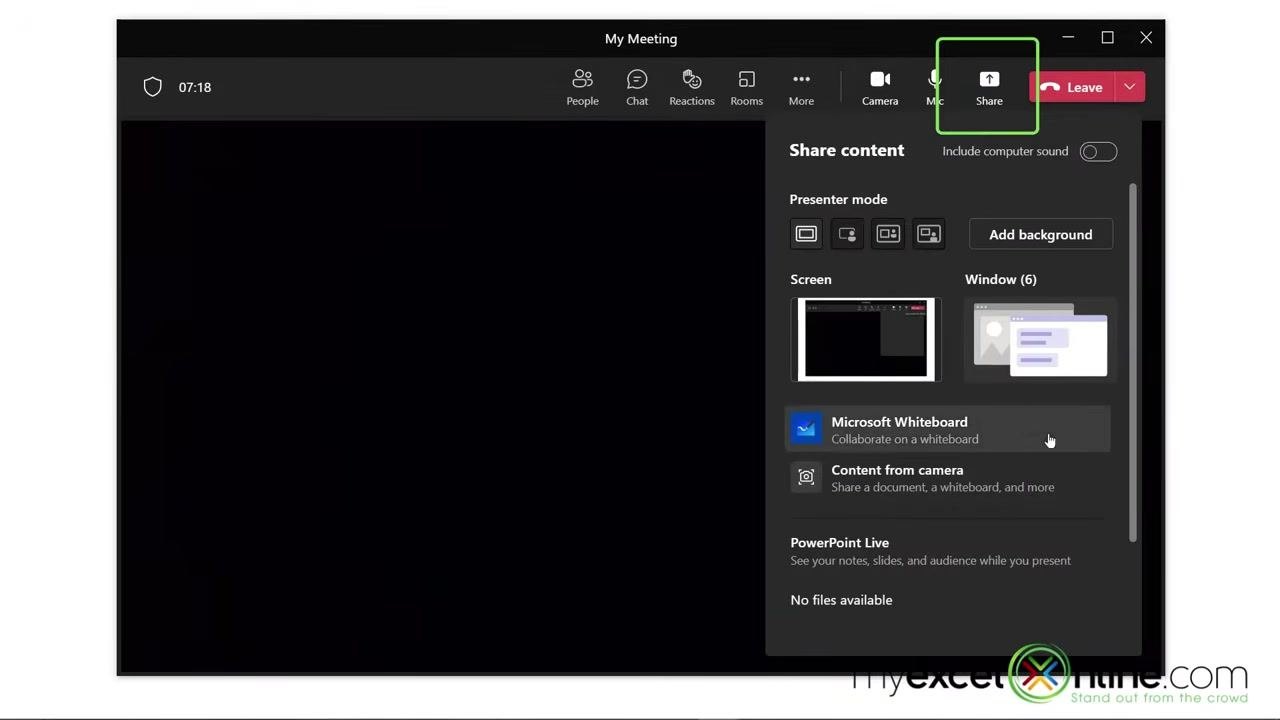Select Reporter presenter mode icon
This screenshot has height=720, width=1280.
929,234
